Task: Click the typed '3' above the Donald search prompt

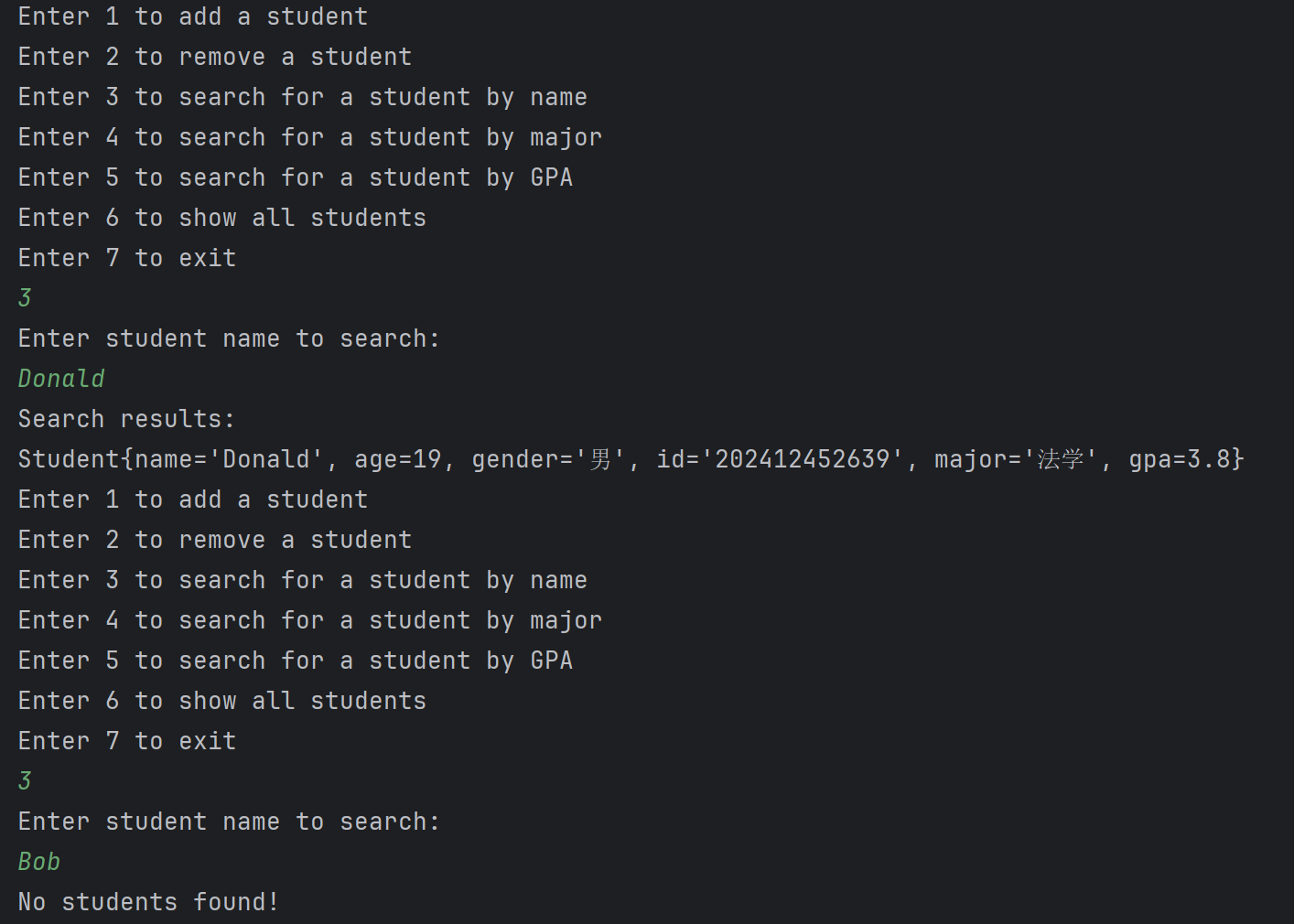Action: coord(25,298)
